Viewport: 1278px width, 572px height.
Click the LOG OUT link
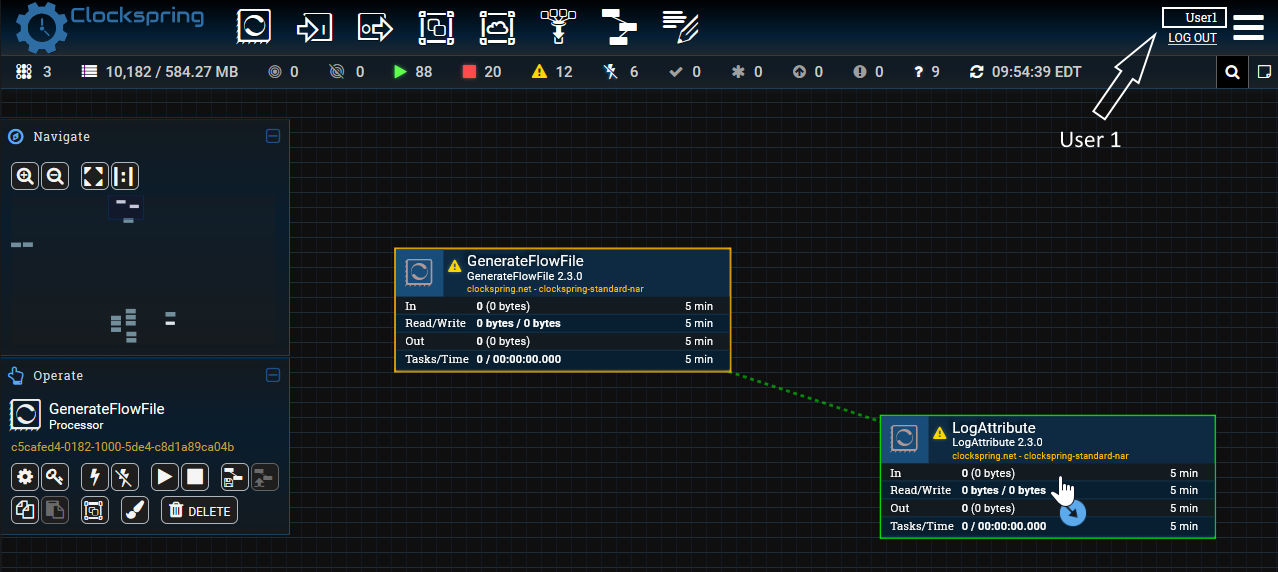pyautogui.click(x=1192, y=38)
